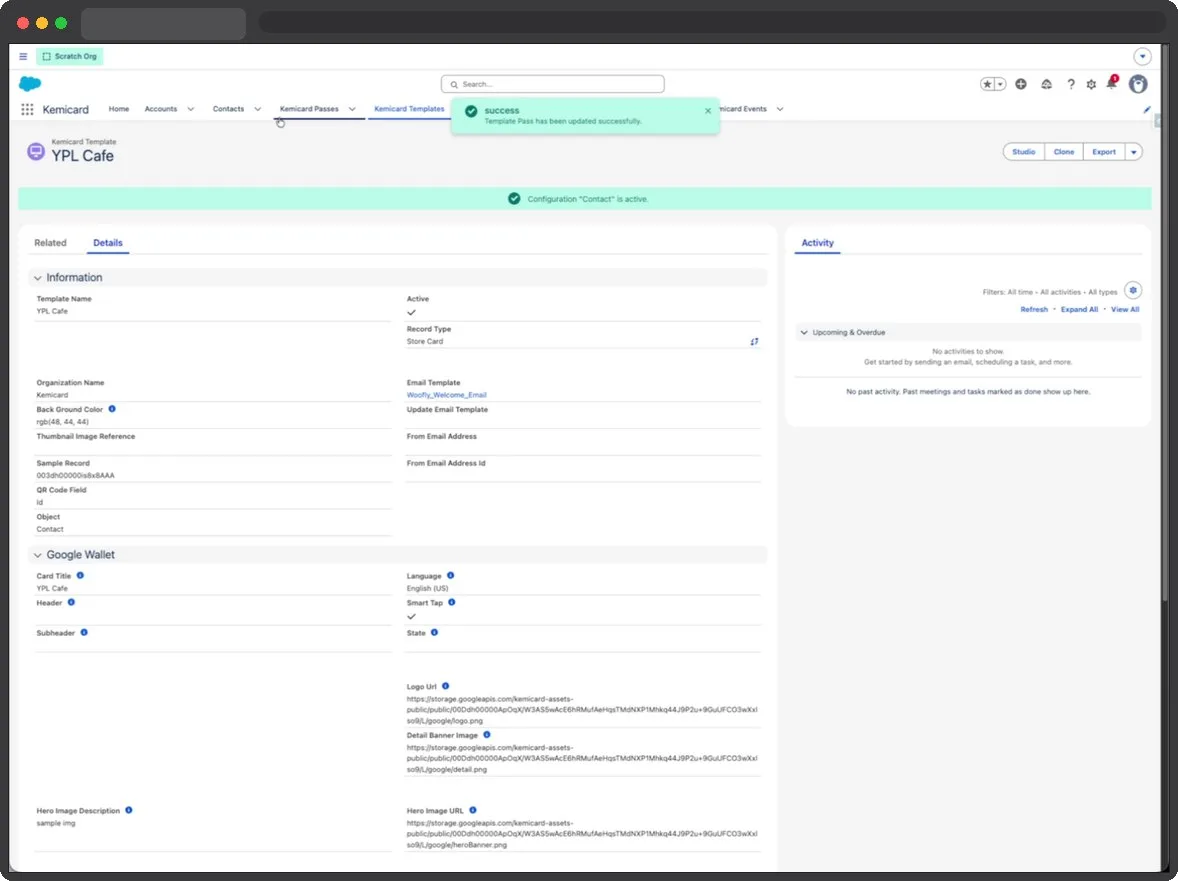Open the hamburger menu next to Scratch Org

pyautogui.click(x=23, y=56)
